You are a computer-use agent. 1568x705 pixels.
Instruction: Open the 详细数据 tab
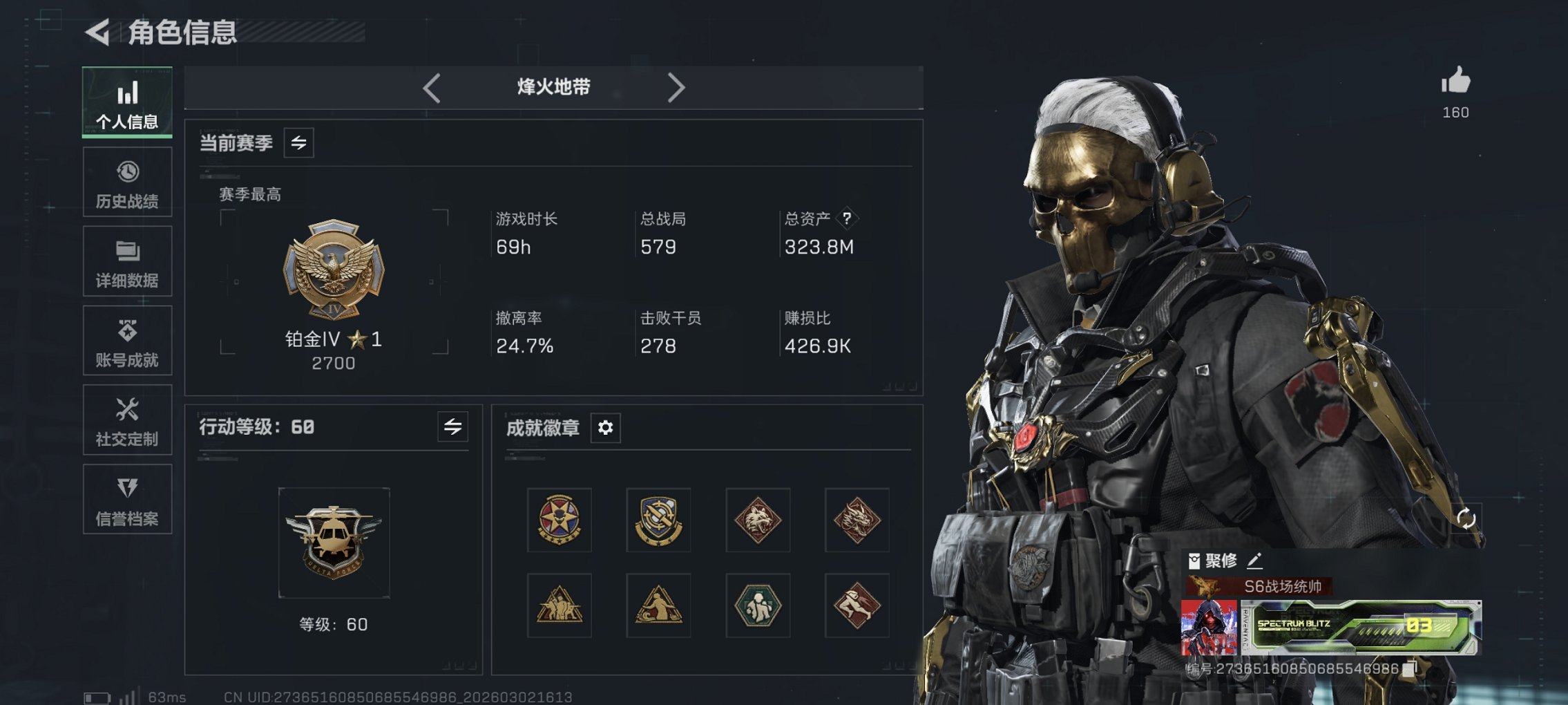[x=127, y=262]
